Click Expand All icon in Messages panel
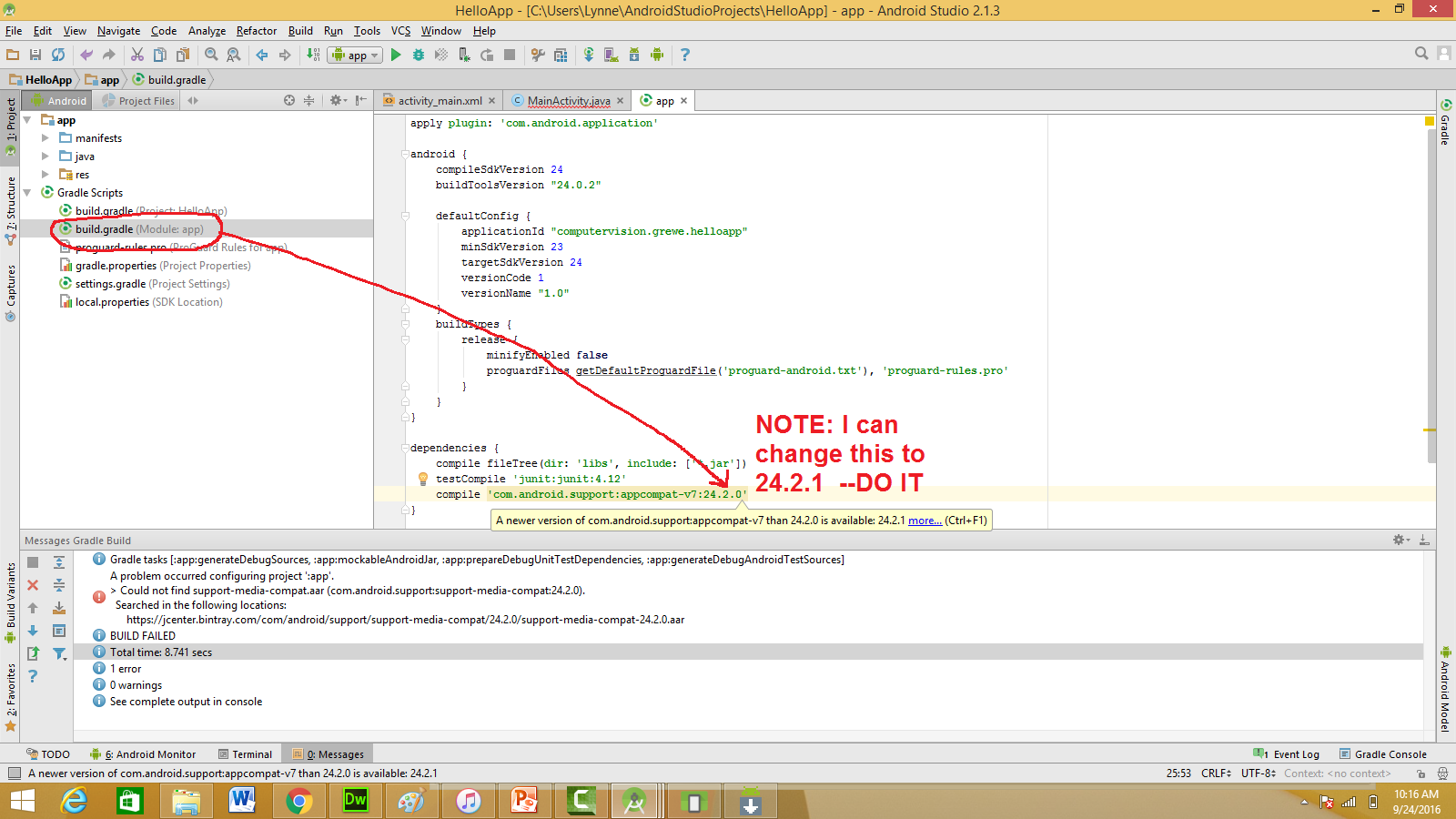The width and height of the screenshot is (1456, 819). [59, 562]
